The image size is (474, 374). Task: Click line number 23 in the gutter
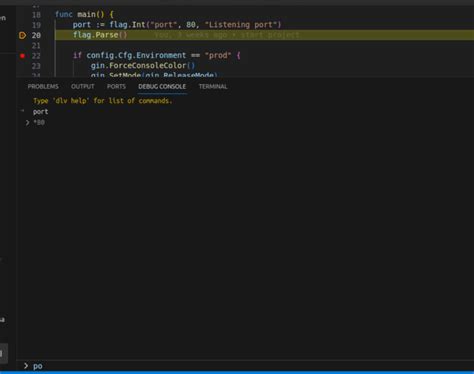coord(36,66)
